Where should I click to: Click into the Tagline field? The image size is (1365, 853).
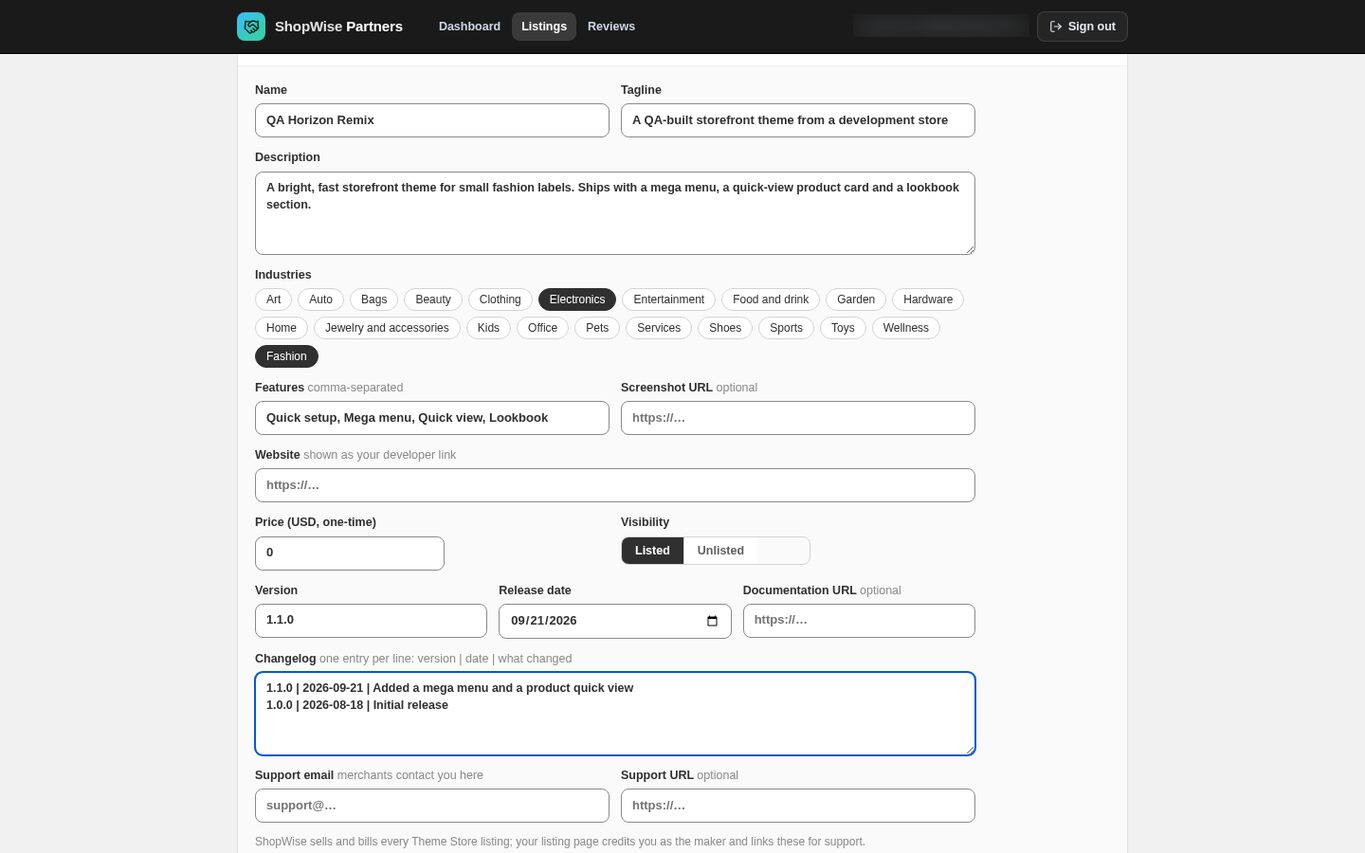798,120
